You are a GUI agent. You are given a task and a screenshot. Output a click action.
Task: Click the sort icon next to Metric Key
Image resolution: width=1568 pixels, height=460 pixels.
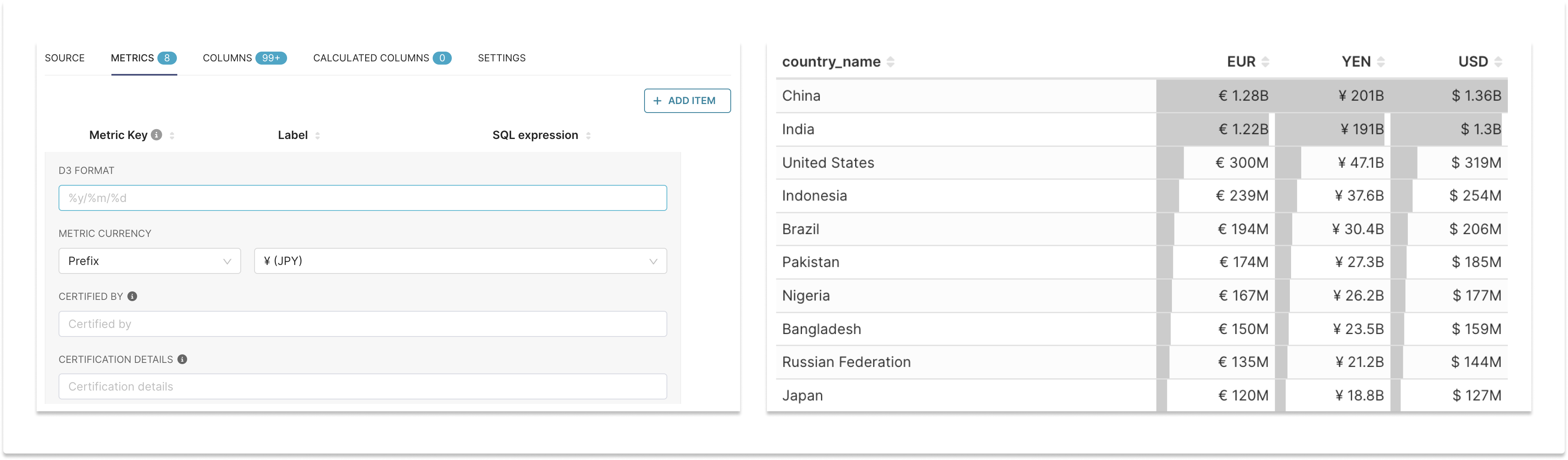172,136
